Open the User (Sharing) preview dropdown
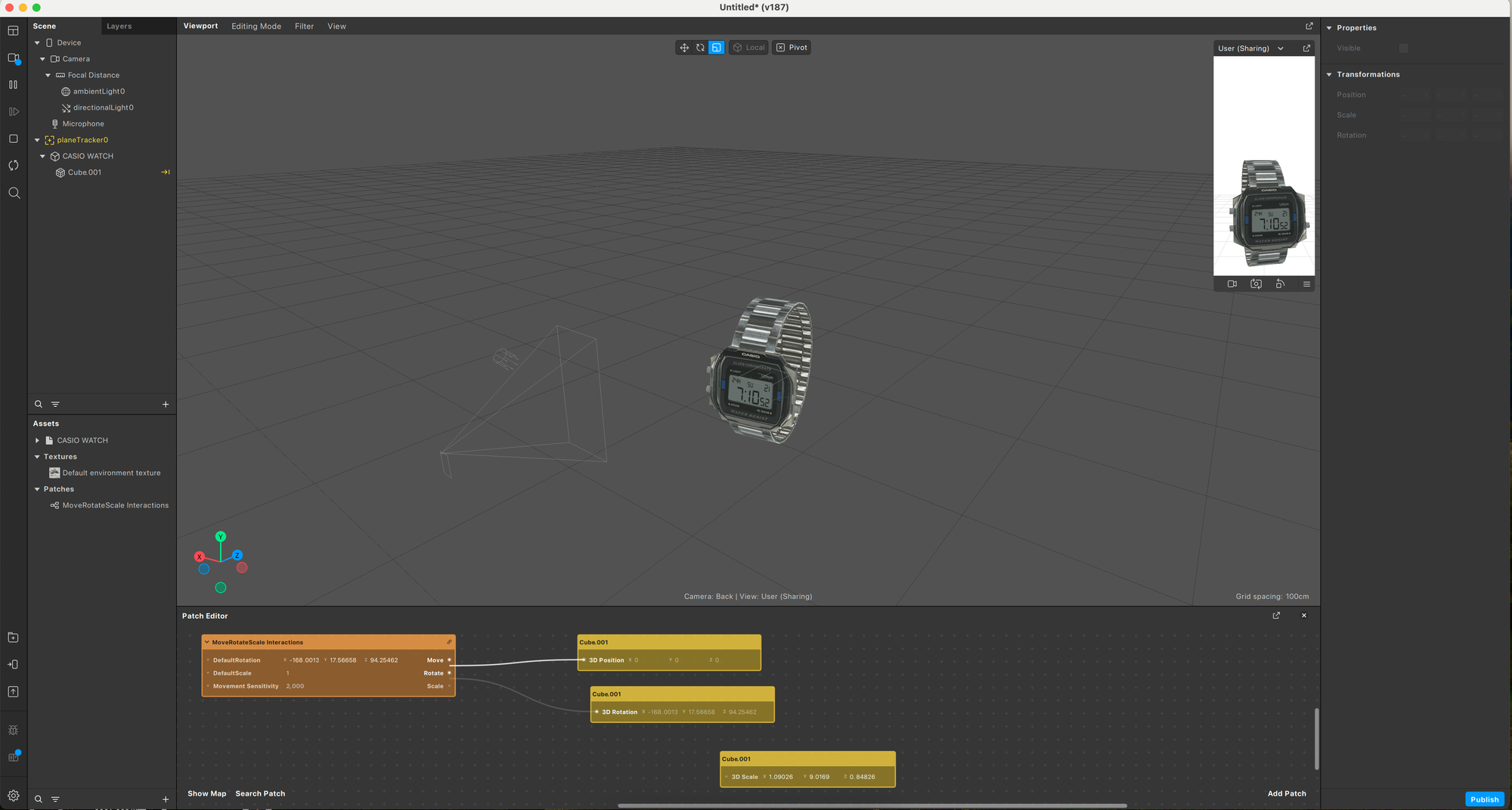 pyautogui.click(x=1250, y=48)
